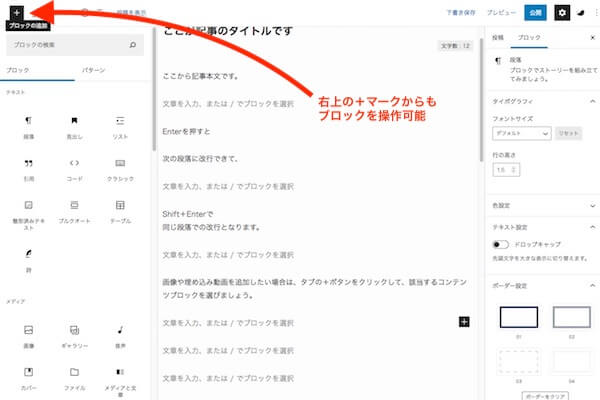Collapse the タイポグラフィ section
The width and height of the screenshot is (600, 400).
(543, 101)
